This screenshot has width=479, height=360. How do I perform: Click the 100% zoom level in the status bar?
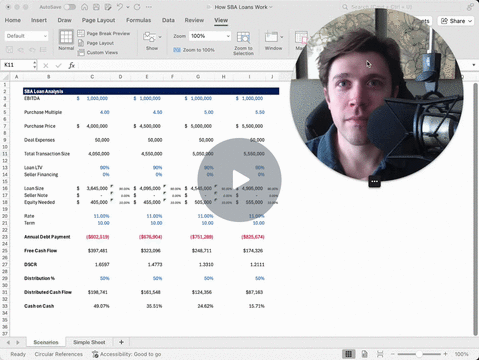coord(462,354)
